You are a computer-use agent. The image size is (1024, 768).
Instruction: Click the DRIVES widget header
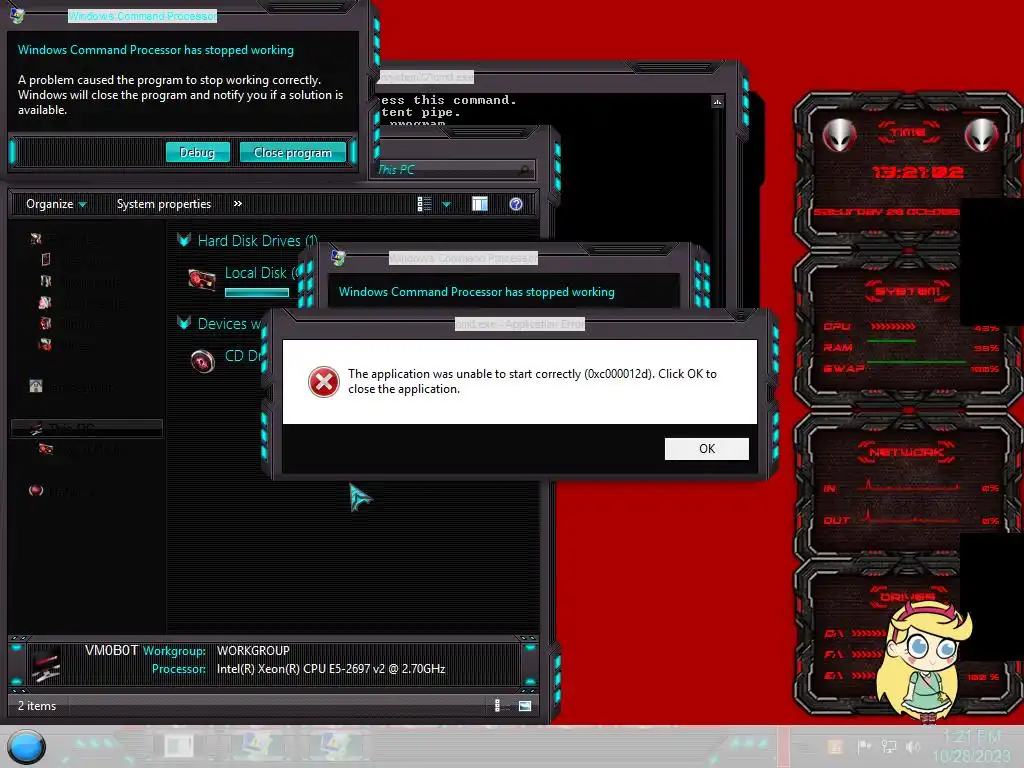coord(908,596)
